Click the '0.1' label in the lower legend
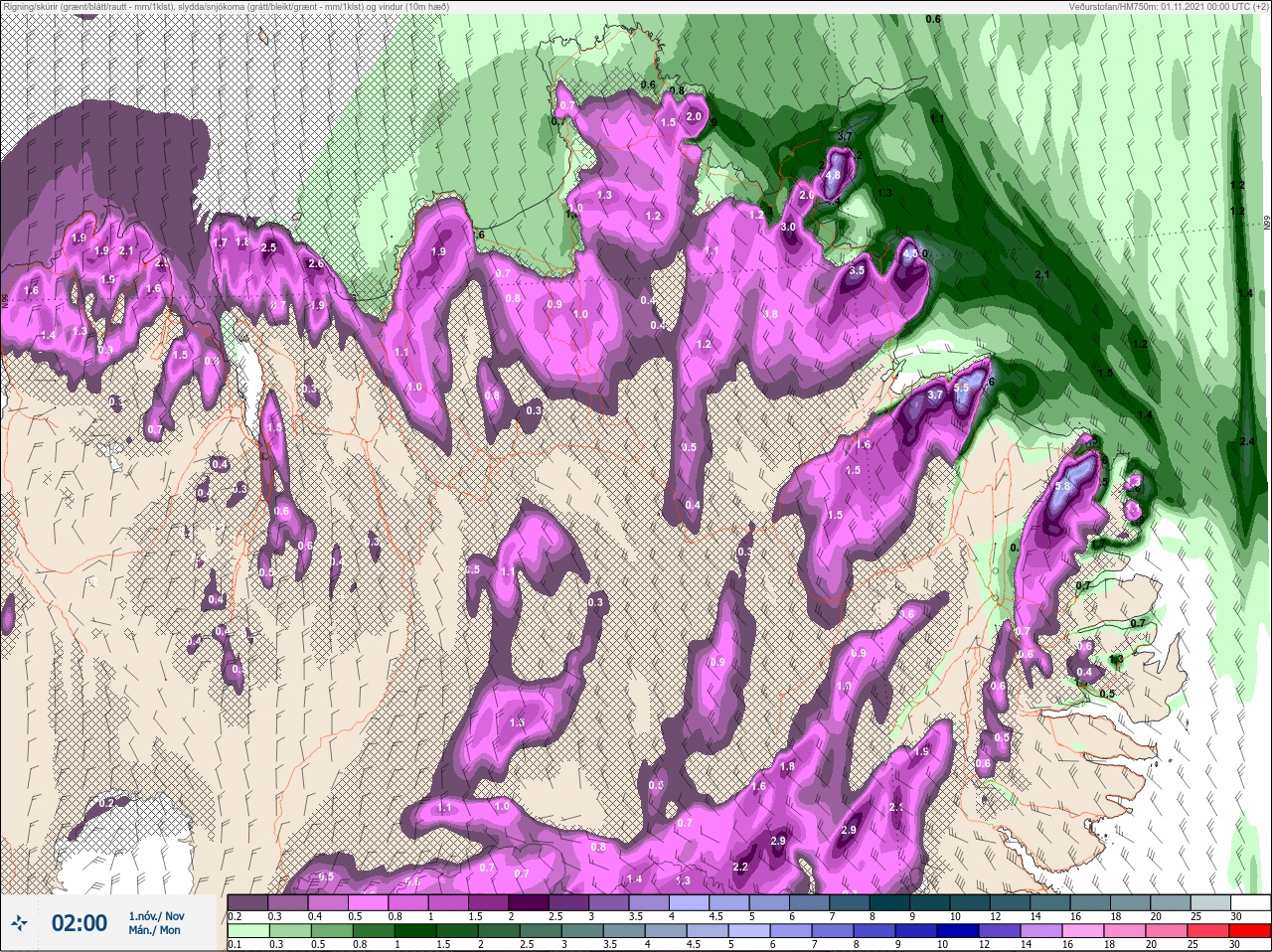Image resolution: width=1272 pixels, height=952 pixels. point(234,944)
